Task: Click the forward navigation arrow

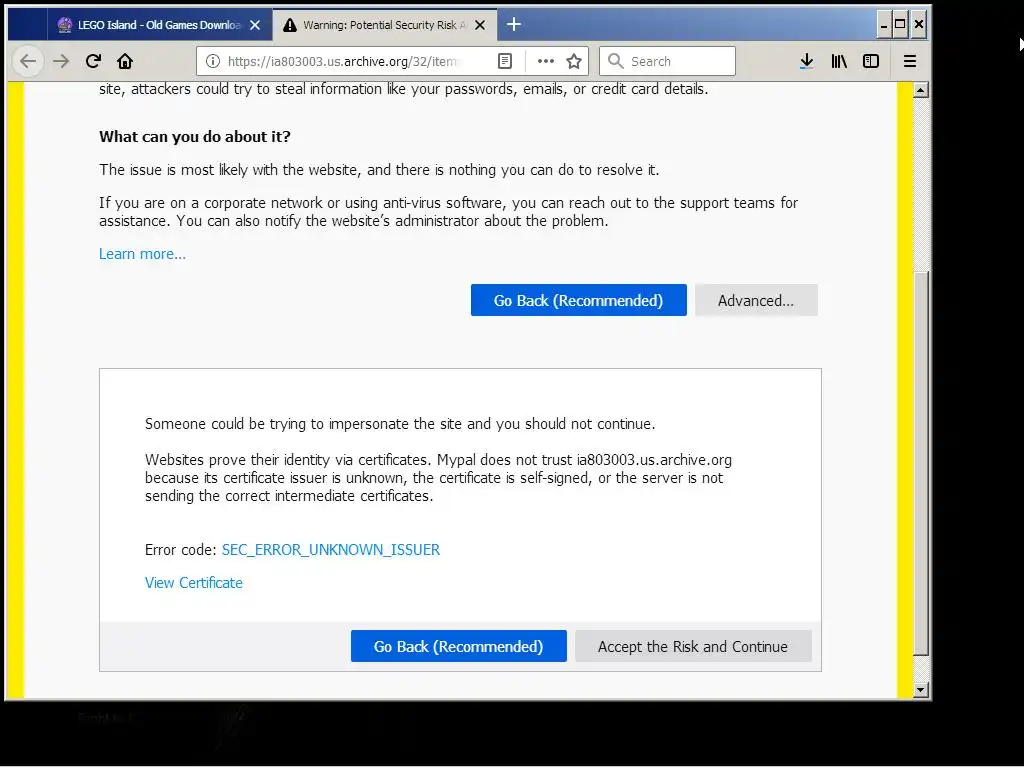Action: click(x=61, y=61)
